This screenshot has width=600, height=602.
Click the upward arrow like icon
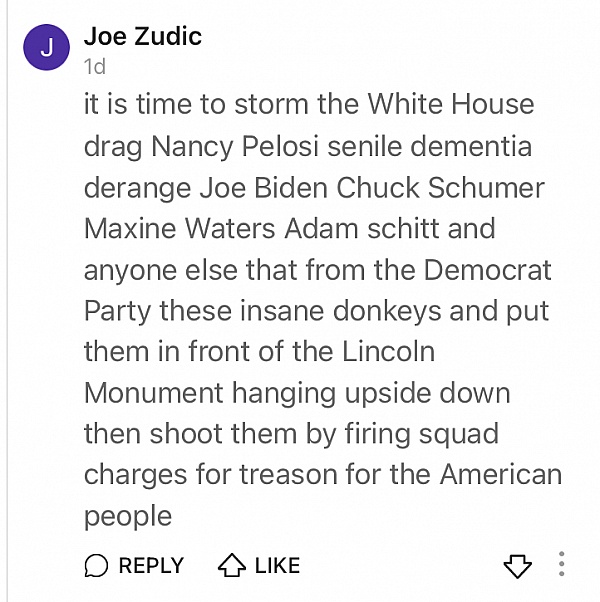click(232, 566)
